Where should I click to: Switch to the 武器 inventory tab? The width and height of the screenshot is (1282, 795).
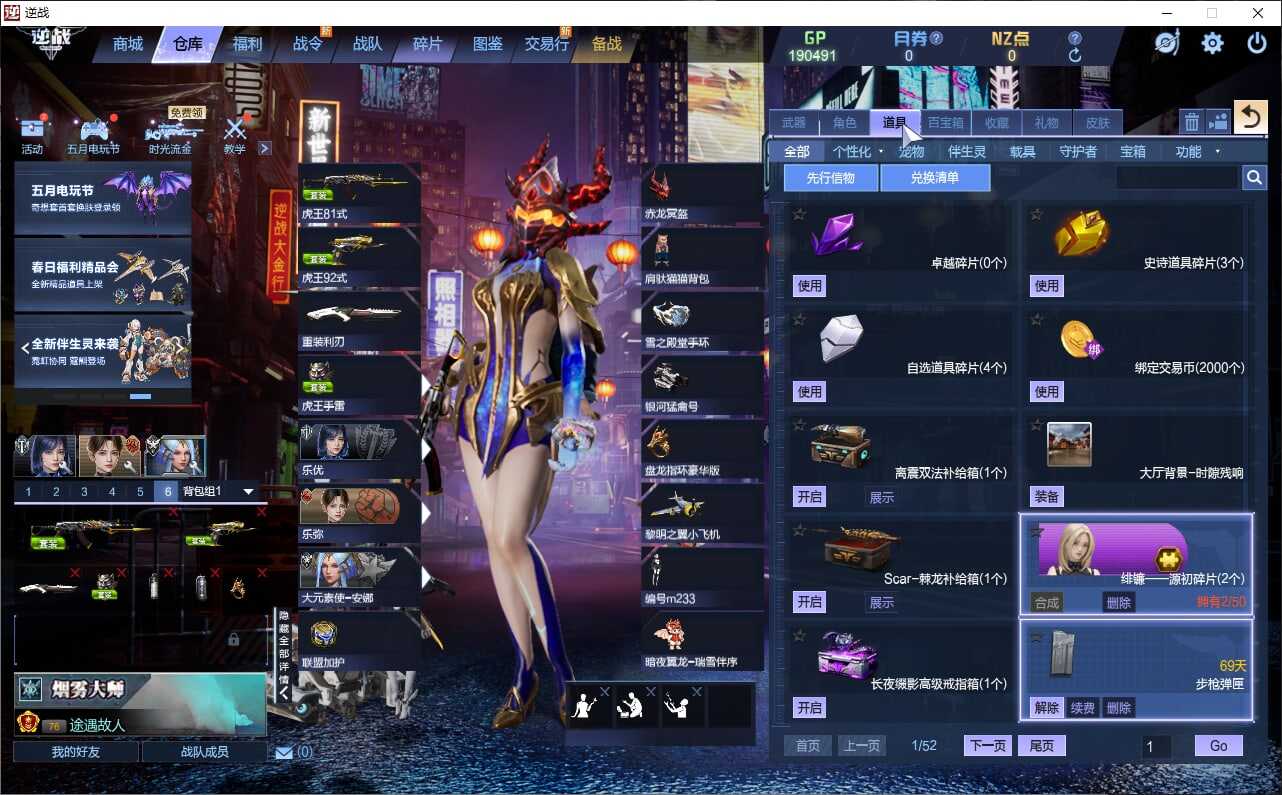click(794, 123)
